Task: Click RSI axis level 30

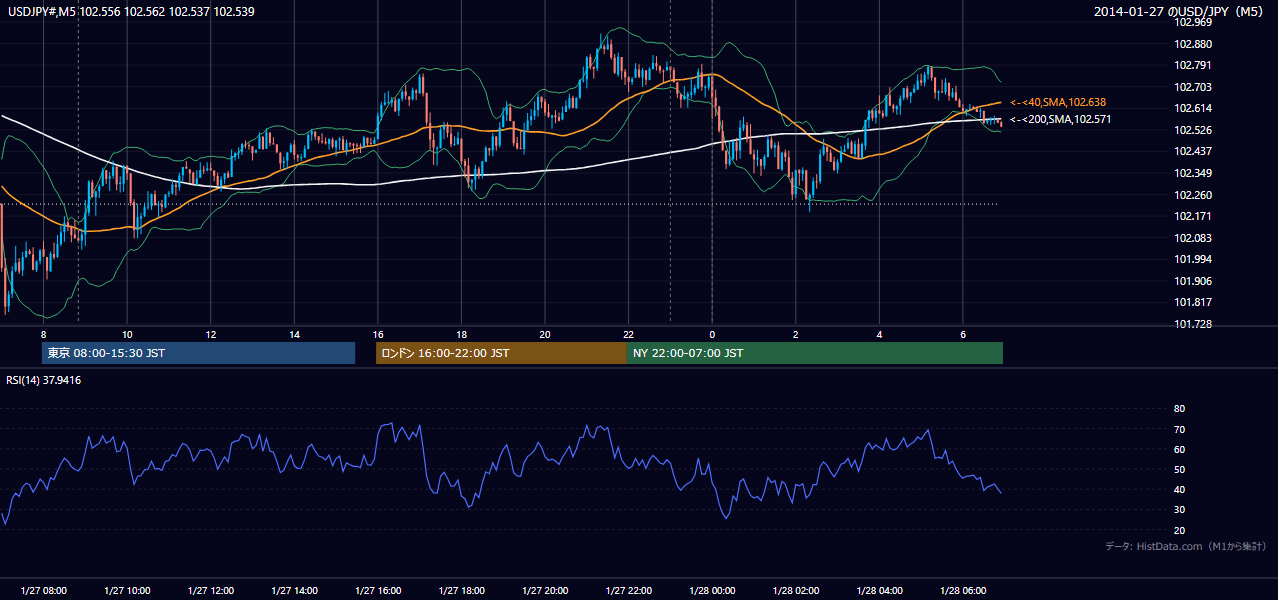Action: coord(1179,510)
